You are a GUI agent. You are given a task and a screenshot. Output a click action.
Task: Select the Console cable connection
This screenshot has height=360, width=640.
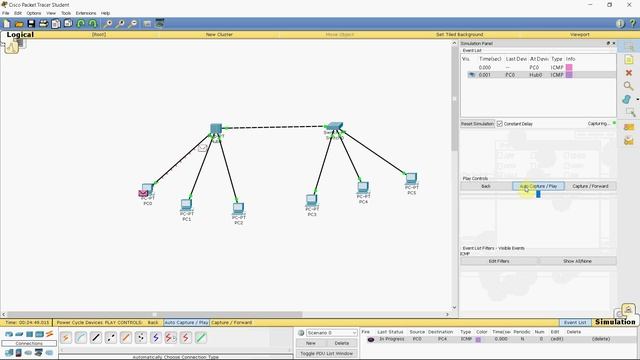(81, 338)
